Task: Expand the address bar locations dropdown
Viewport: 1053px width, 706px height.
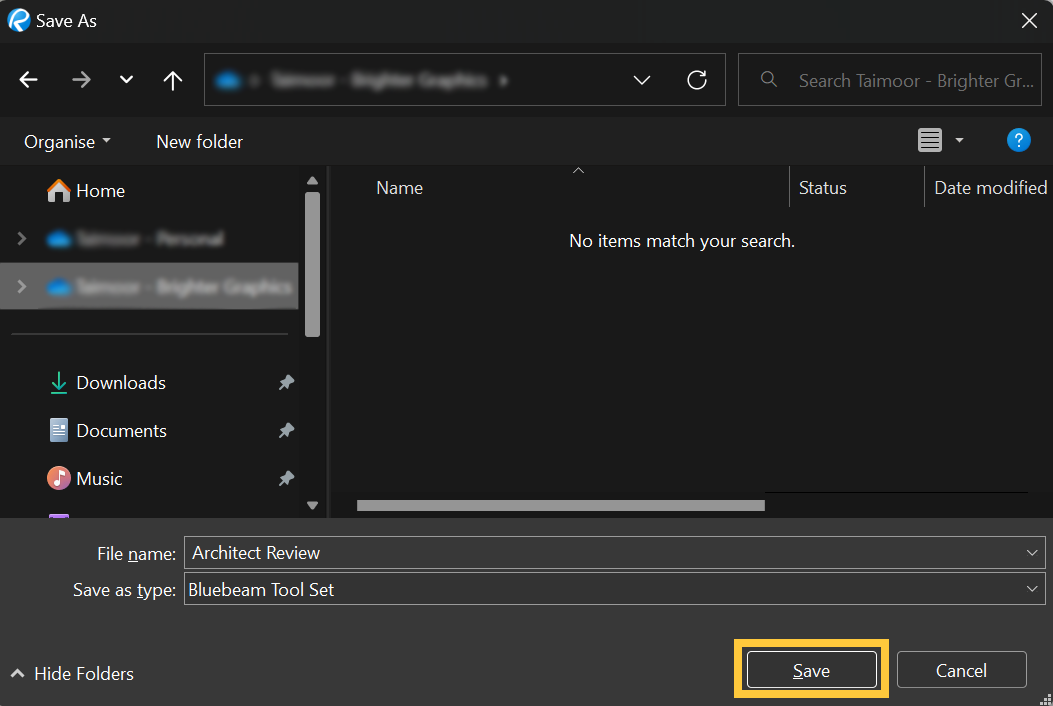Action: pos(641,79)
